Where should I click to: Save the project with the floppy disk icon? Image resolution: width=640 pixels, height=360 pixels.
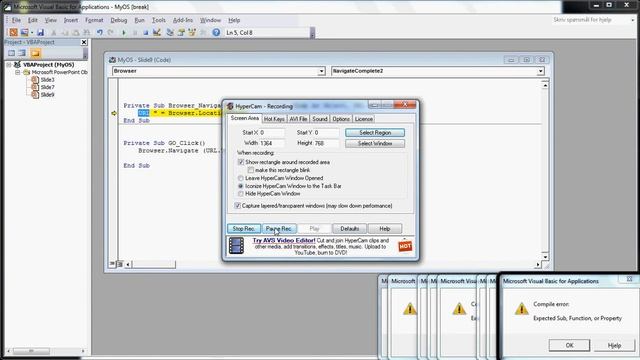click(40, 32)
